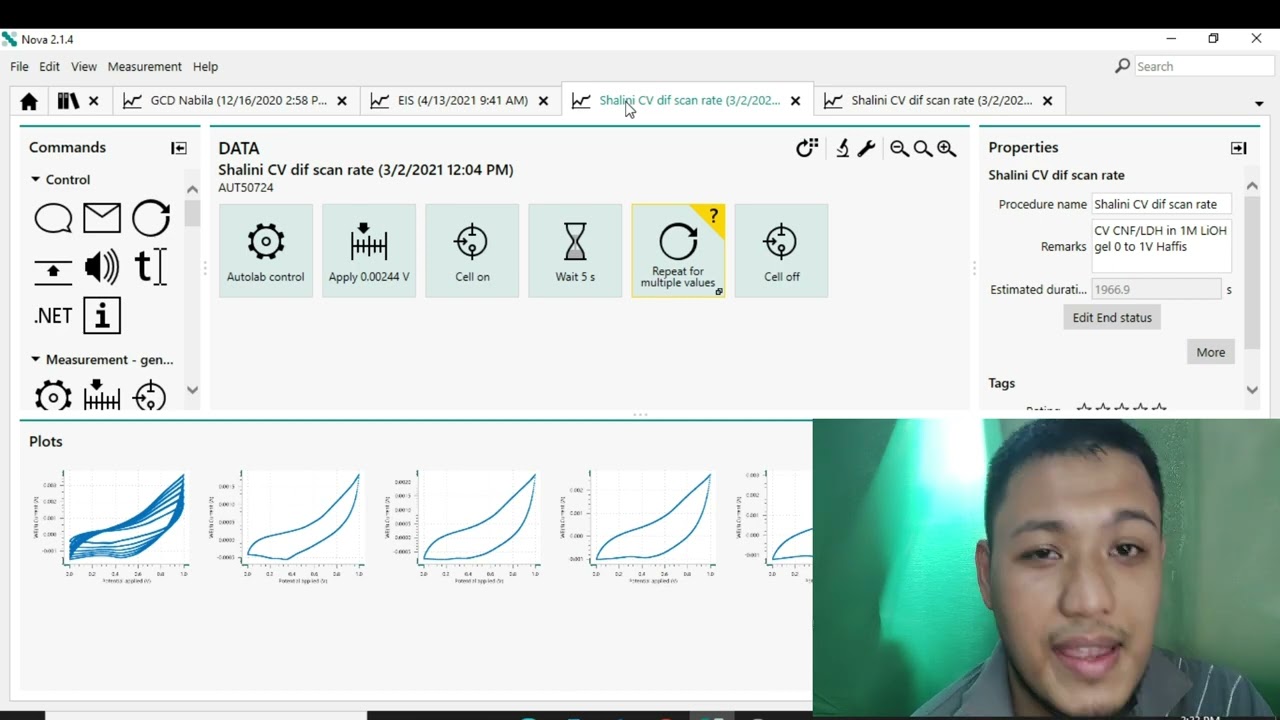Select Cell command icon in Commands panel
The image size is (1280, 720).
tap(151, 397)
